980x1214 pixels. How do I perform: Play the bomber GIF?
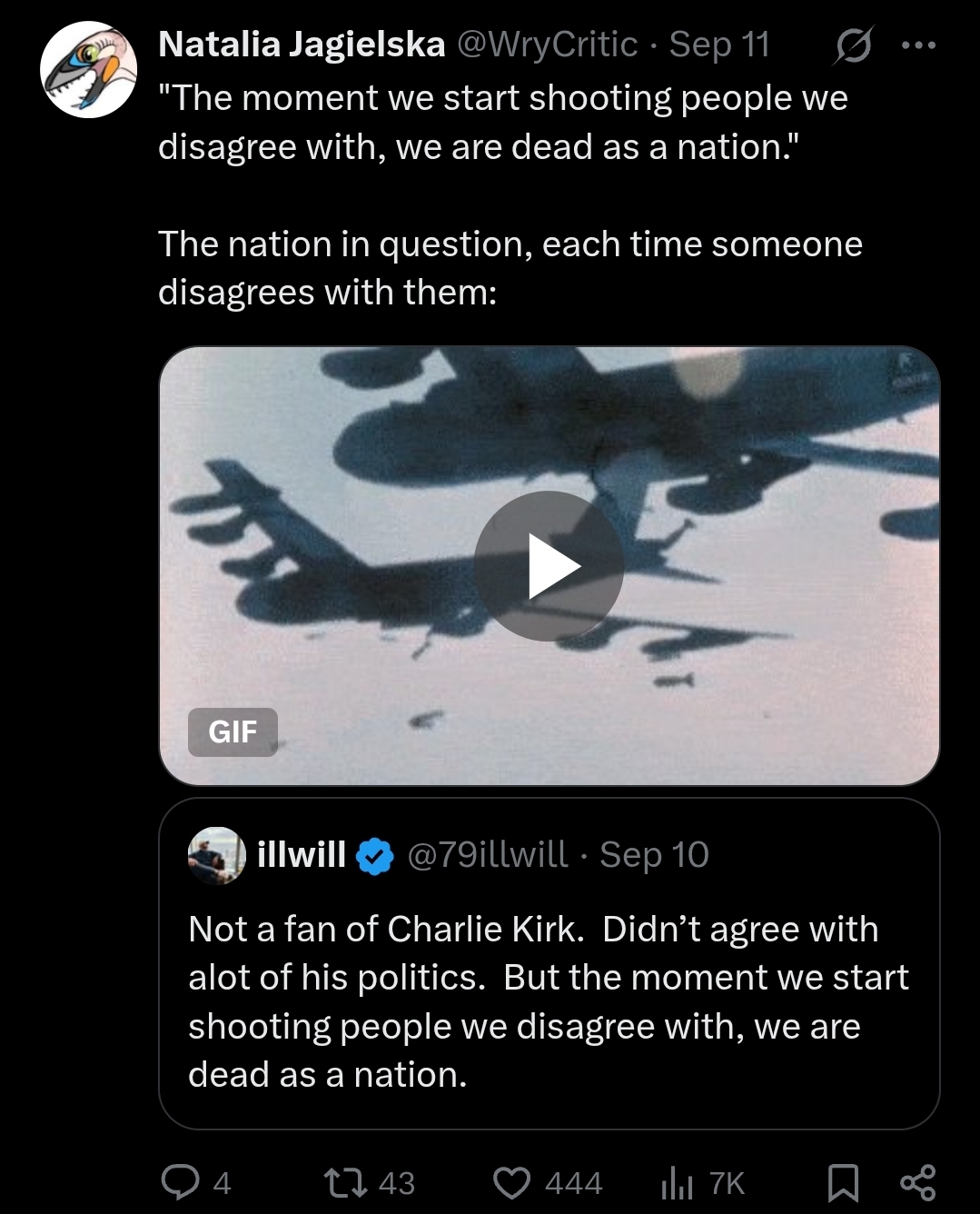pyautogui.click(x=549, y=565)
